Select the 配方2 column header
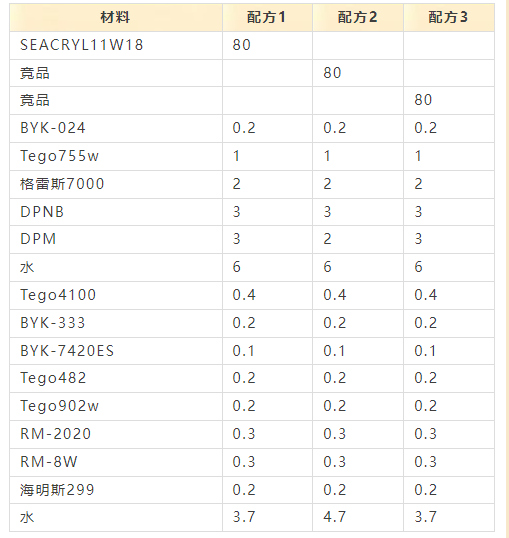This screenshot has width=509, height=538. [358, 17]
